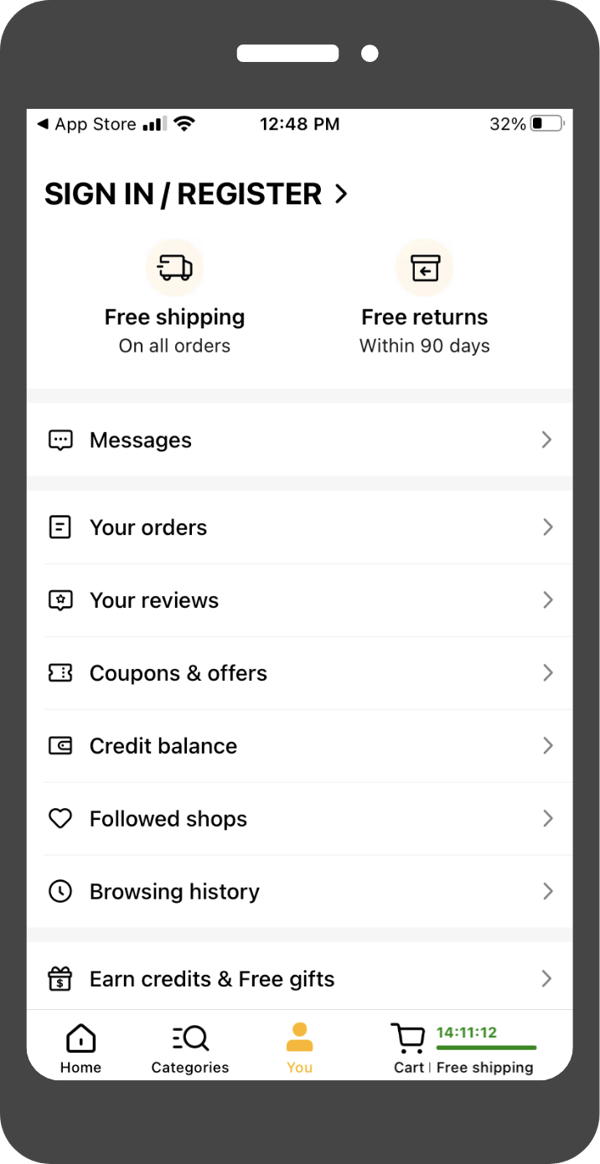
Task: Expand the Credit balance chevron
Action: click(x=546, y=746)
